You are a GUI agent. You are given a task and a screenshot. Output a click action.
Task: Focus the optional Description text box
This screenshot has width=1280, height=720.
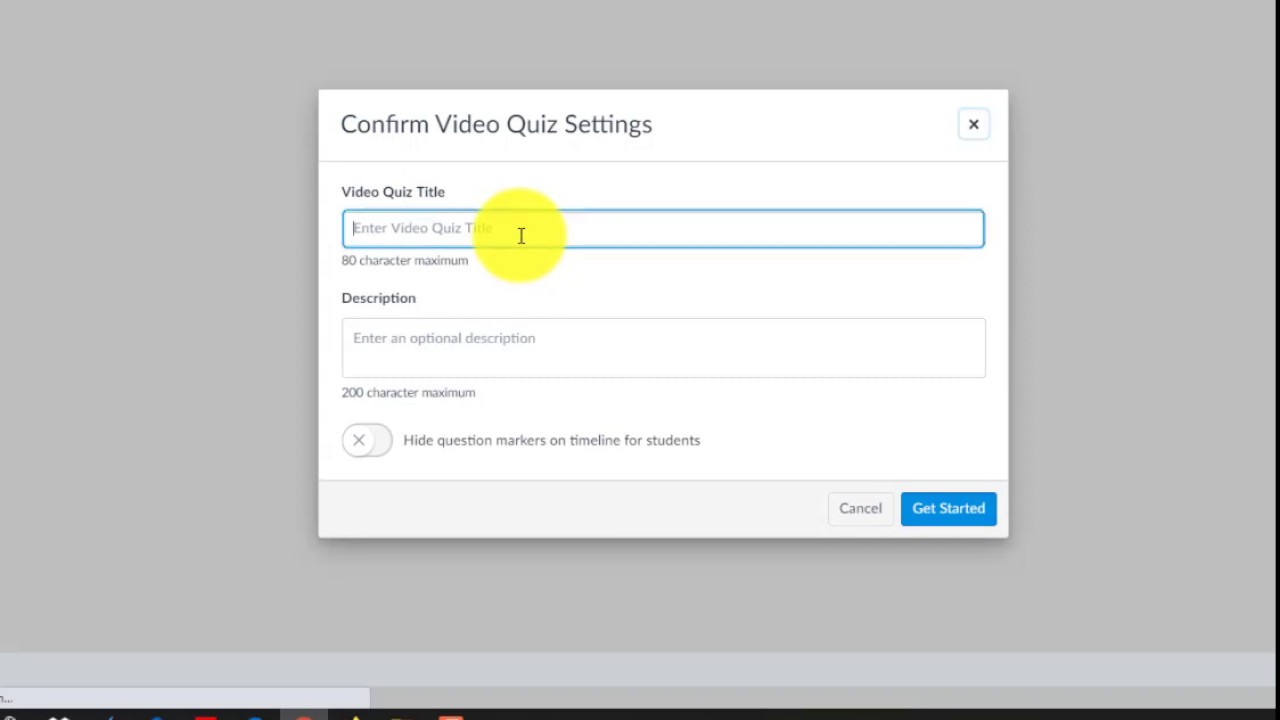(x=663, y=348)
